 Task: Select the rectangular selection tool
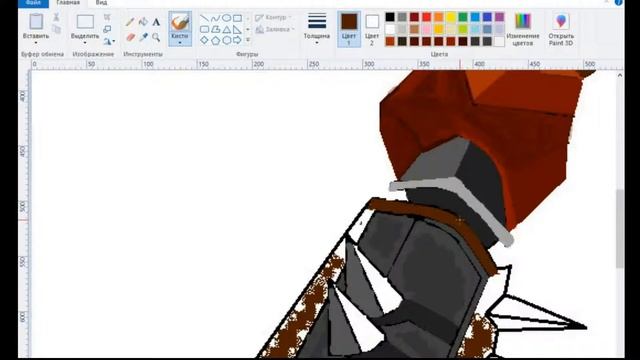point(85,21)
